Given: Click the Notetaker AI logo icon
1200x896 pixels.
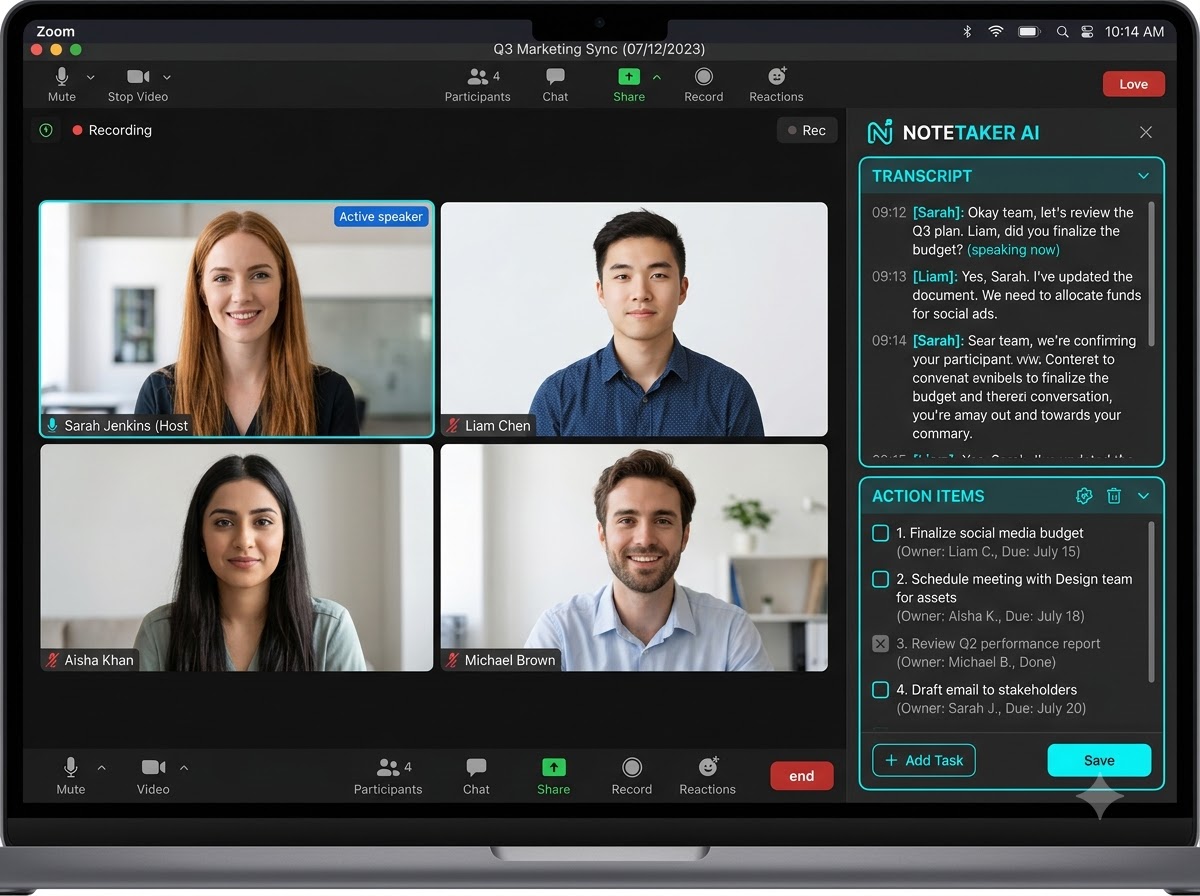Looking at the screenshot, I should click(x=880, y=132).
